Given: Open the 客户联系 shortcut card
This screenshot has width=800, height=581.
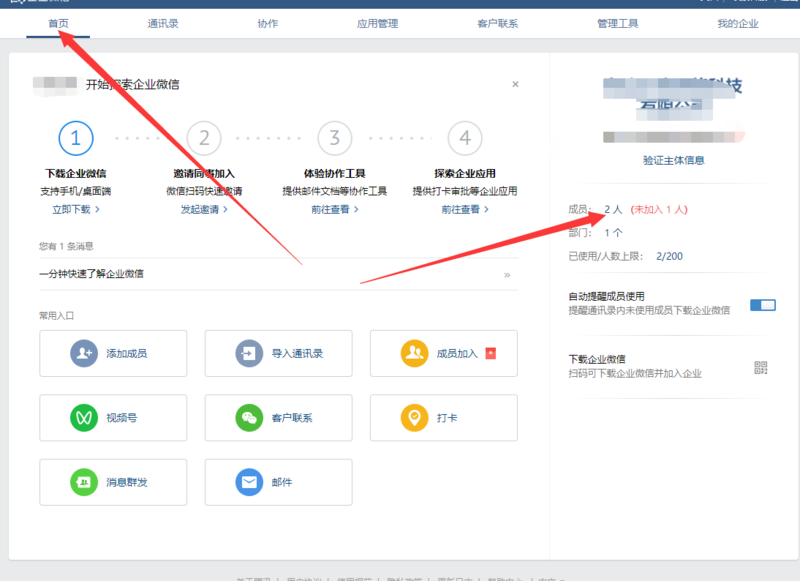Looking at the screenshot, I should point(279,418).
